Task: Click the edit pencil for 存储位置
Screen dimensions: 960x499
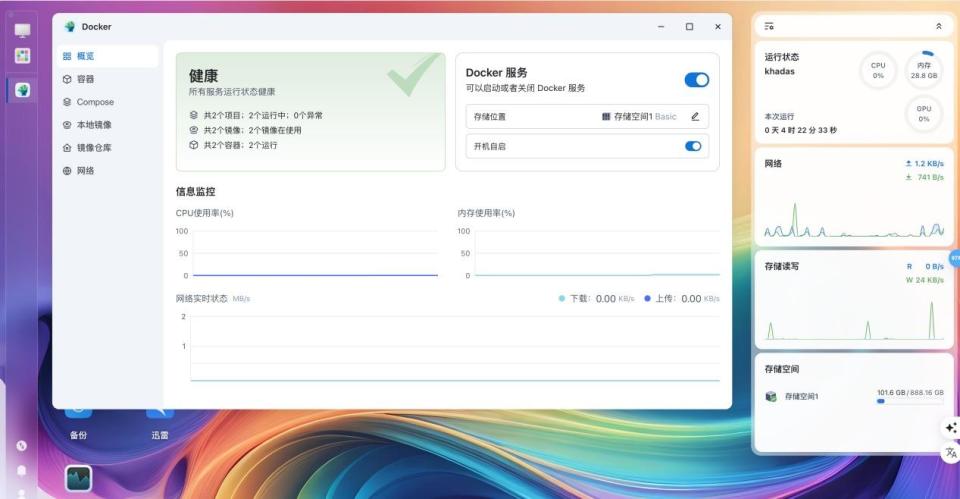Action: coord(695,116)
